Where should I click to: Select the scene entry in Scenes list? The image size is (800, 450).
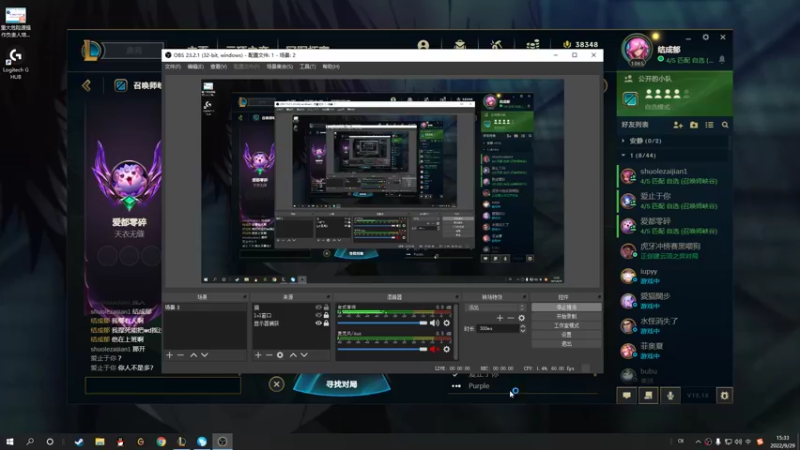(205, 307)
